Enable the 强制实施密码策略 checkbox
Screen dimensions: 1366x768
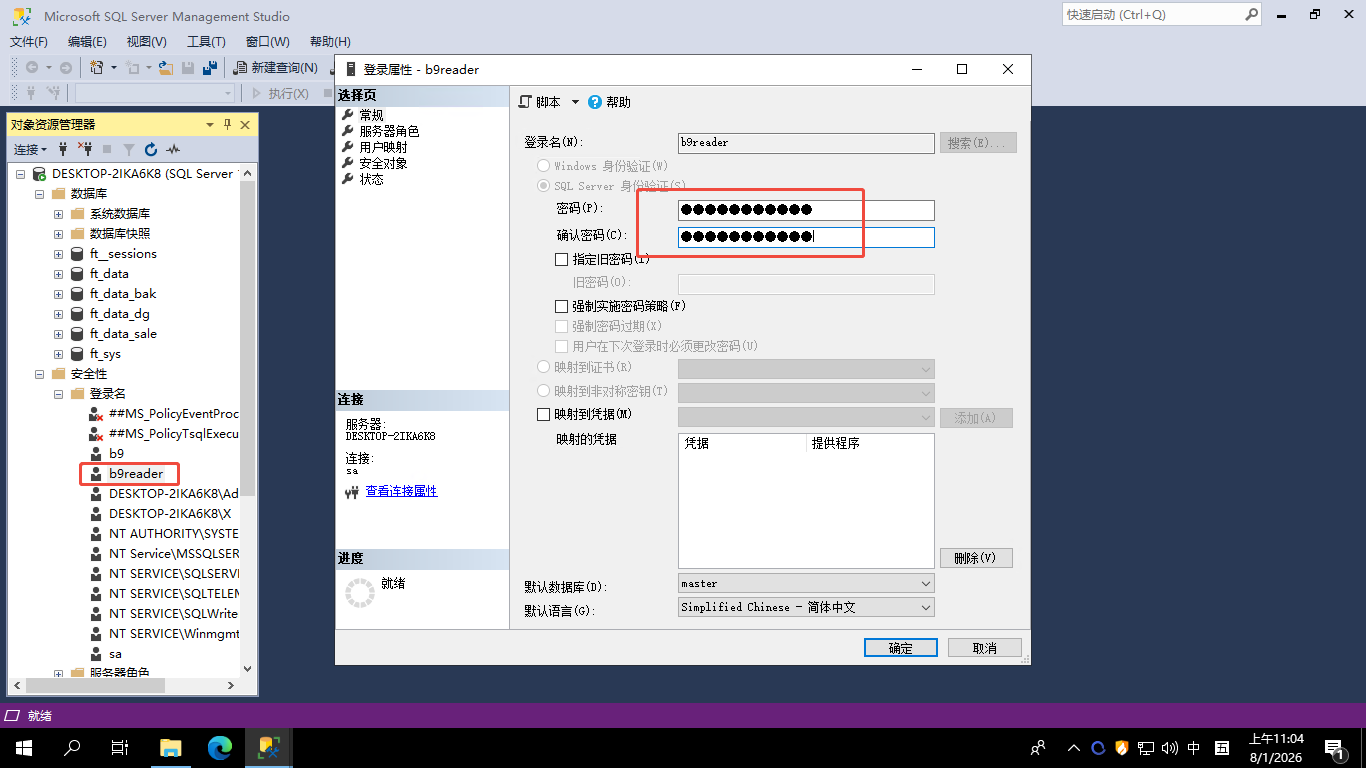pyautogui.click(x=562, y=306)
